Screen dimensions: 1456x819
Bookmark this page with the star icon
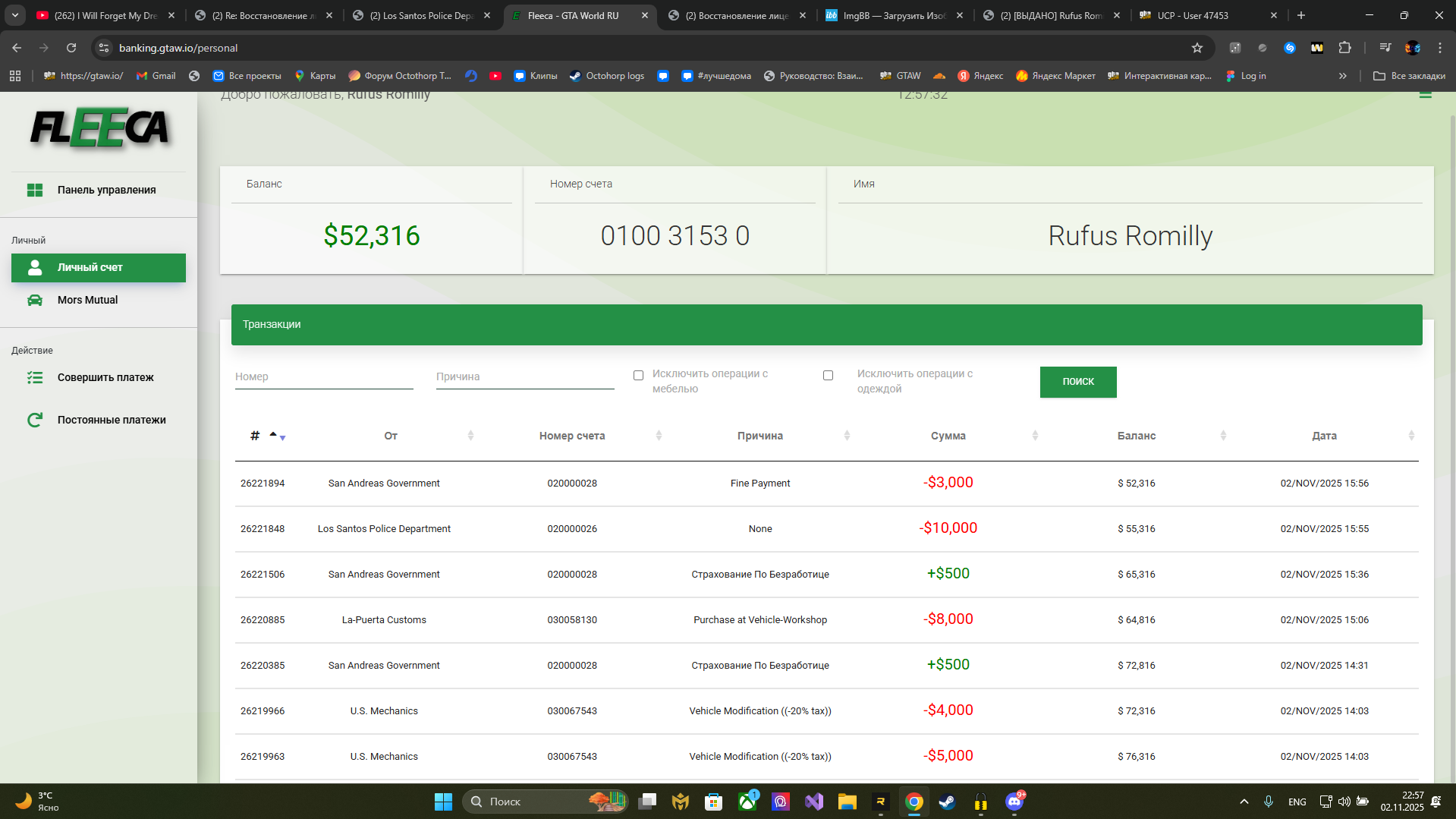point(1197,48)
